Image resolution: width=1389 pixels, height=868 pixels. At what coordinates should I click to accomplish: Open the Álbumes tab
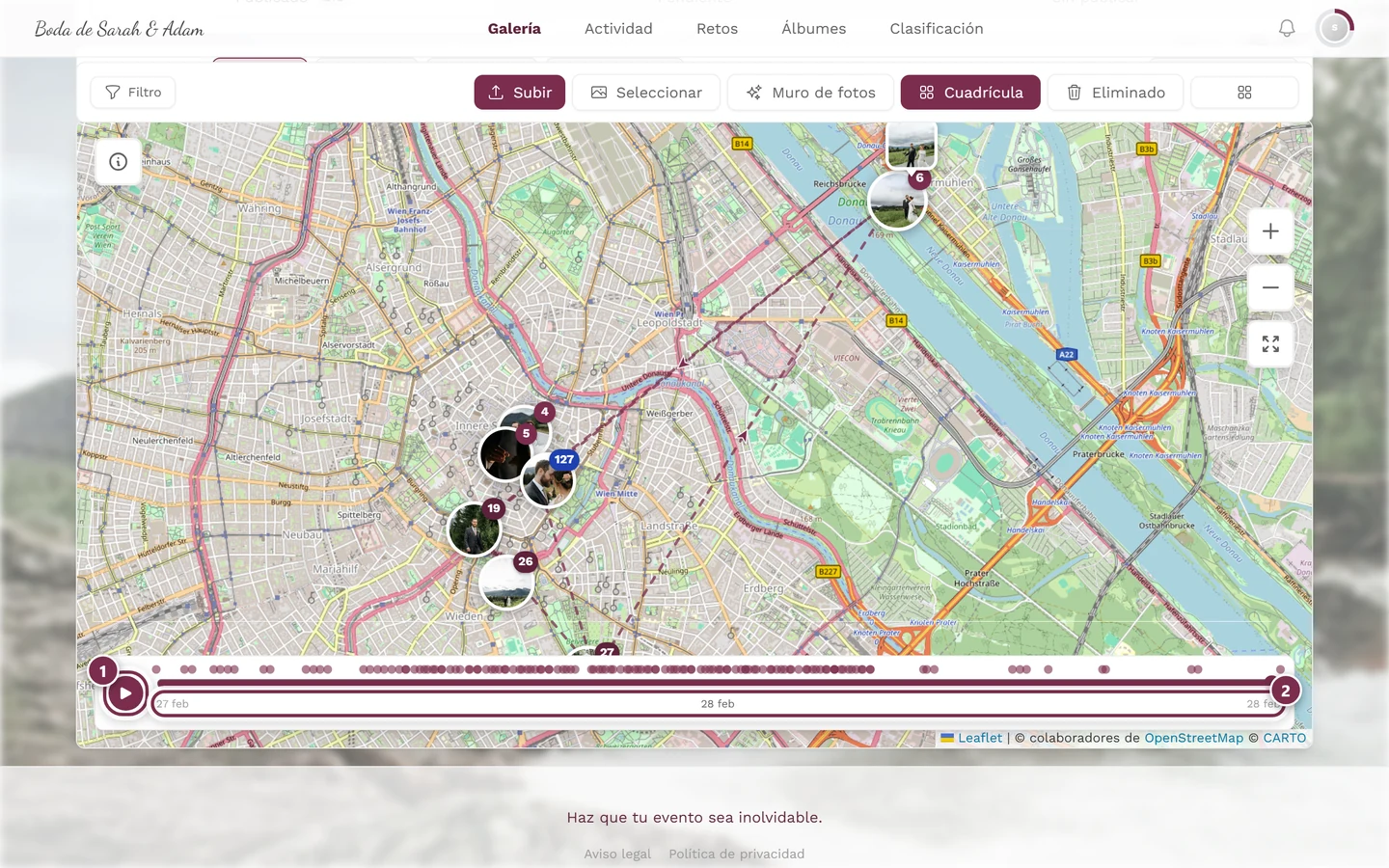click(x=813, y=29)
